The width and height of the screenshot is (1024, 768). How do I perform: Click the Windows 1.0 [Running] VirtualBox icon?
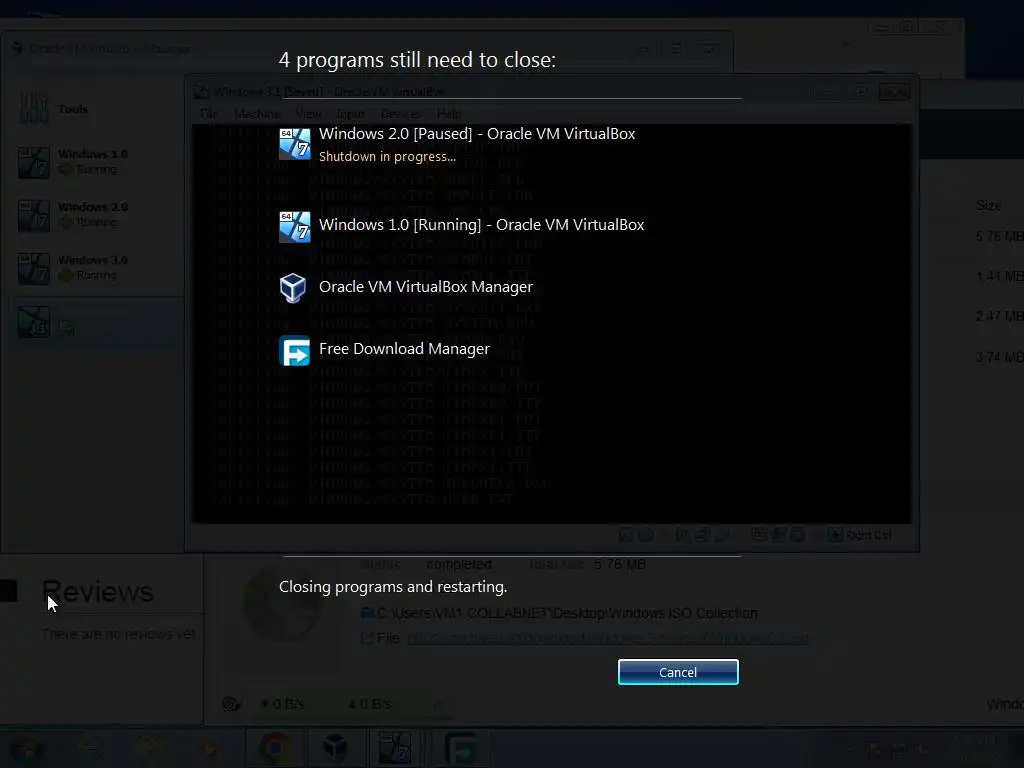pos(295,227)
